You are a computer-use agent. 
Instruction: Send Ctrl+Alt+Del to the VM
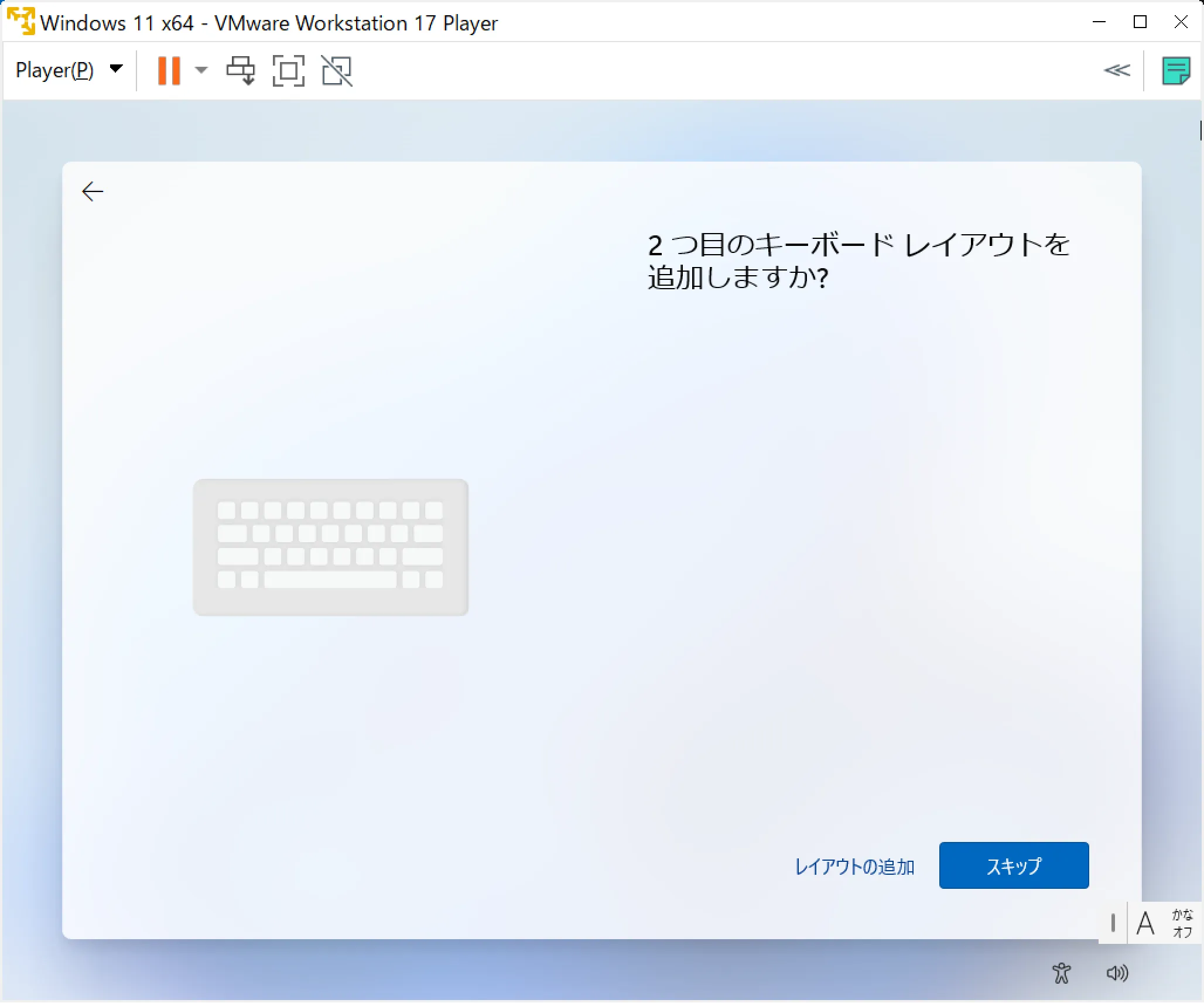click(241, 70)
